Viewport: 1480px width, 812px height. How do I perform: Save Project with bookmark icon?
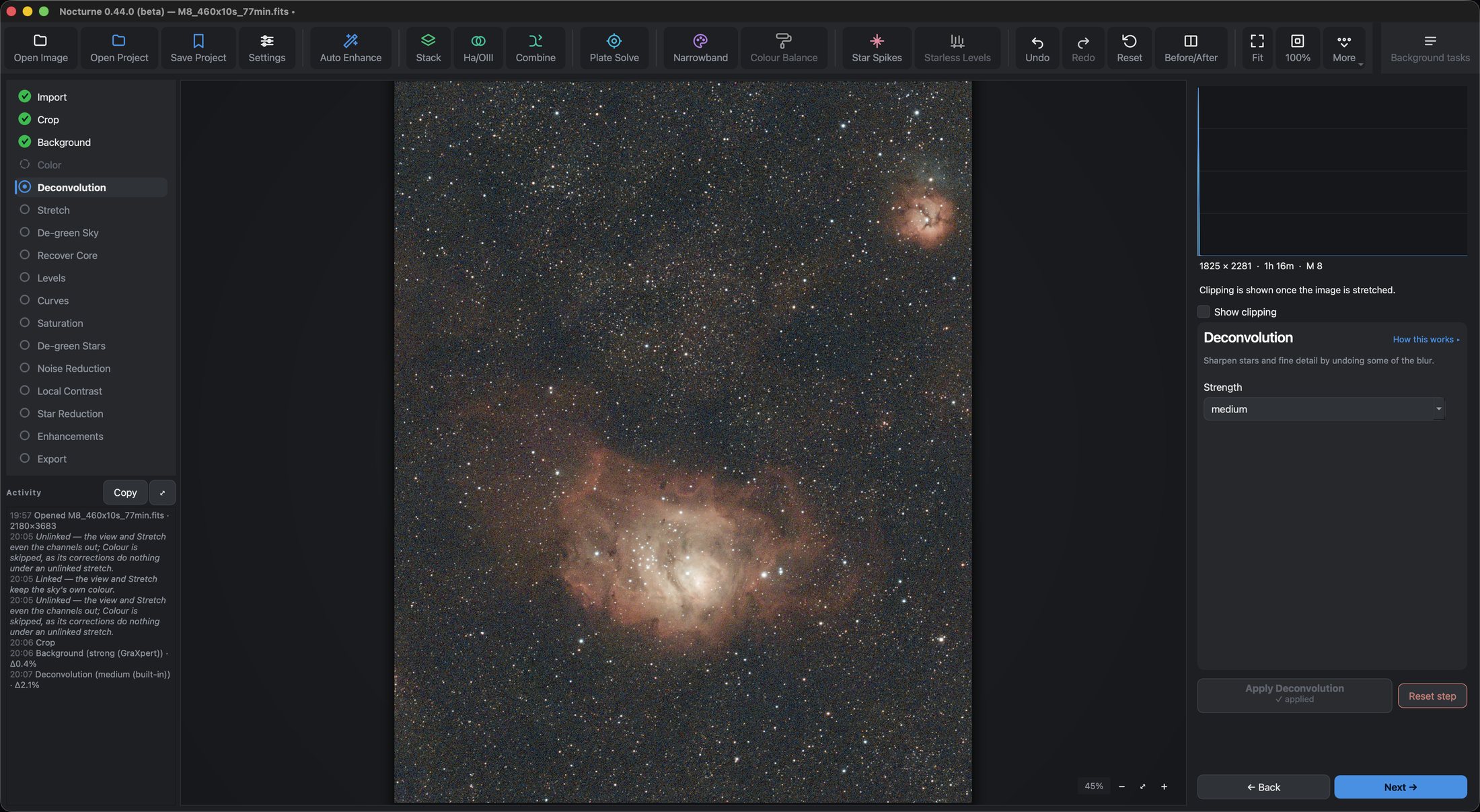click(x=198, y=48)
